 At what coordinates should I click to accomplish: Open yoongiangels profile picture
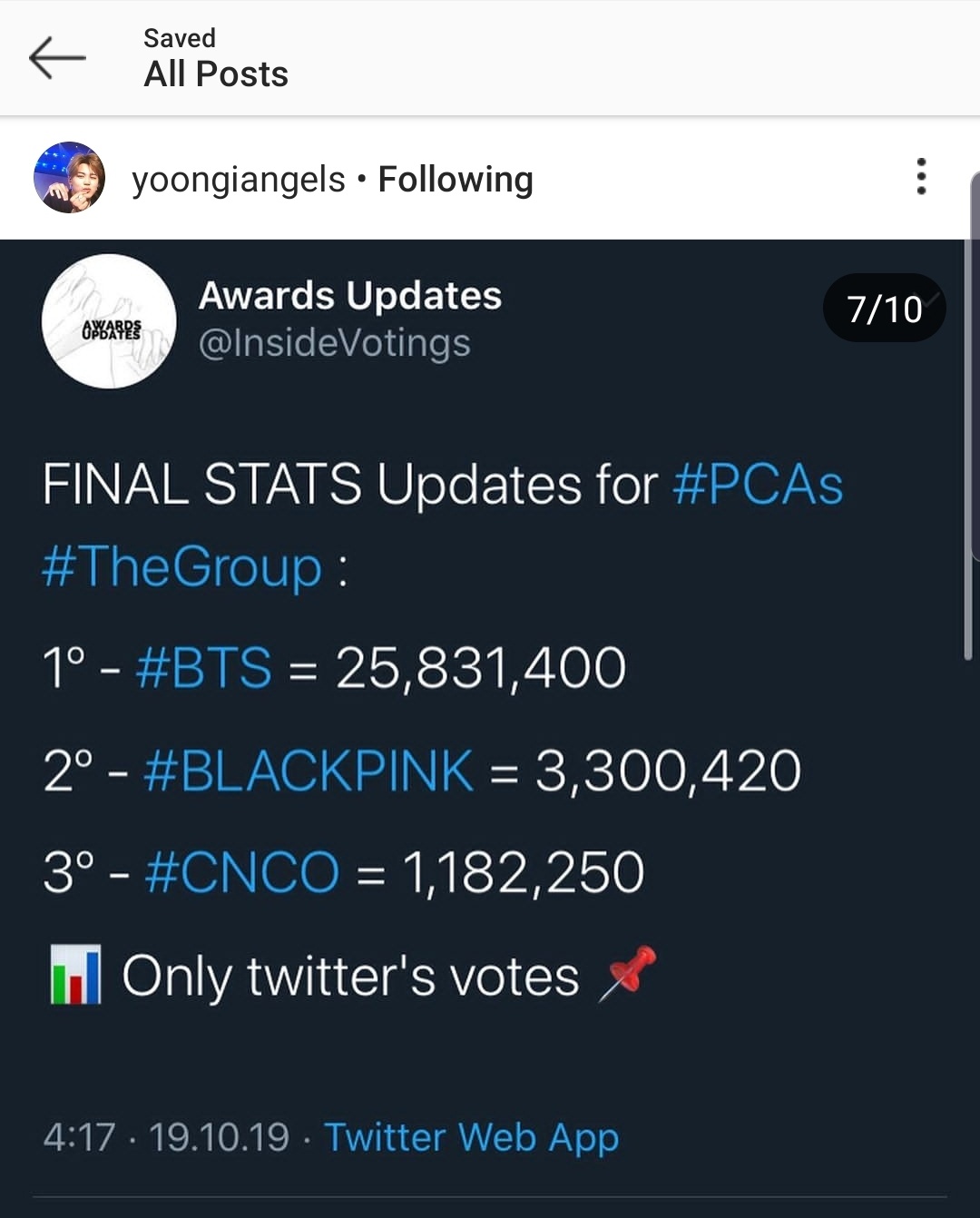(69, 178)
